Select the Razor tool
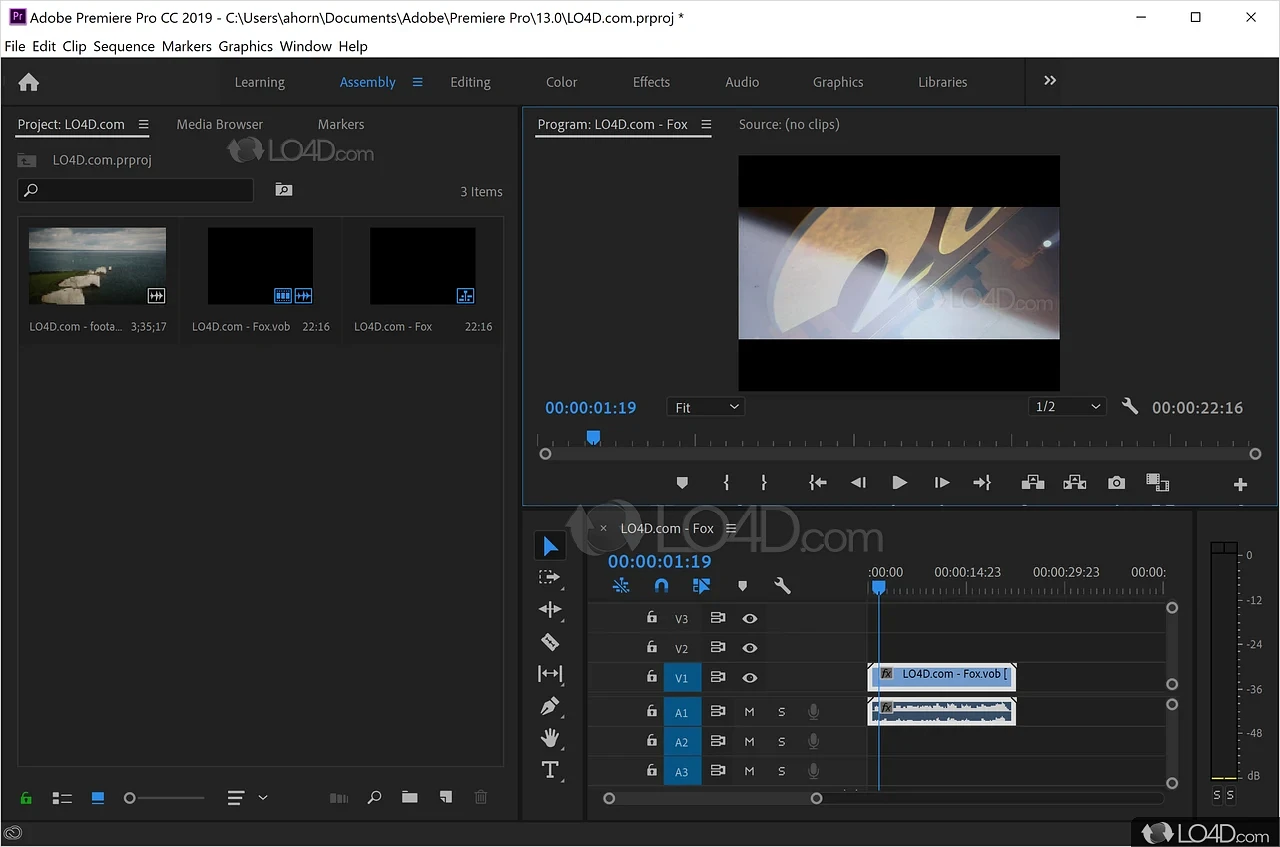Screen dimensions: 1280x847 (550, 641)
